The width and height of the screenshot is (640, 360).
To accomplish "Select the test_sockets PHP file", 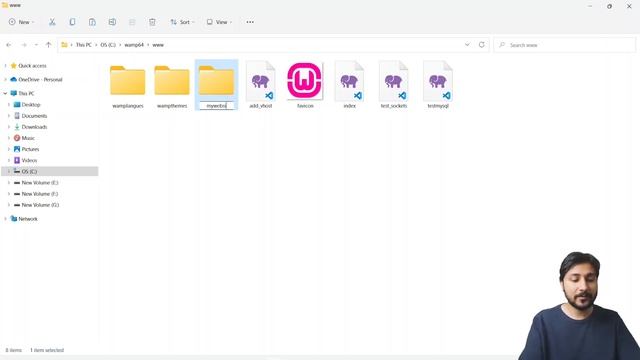I will (x=393, y=85).
